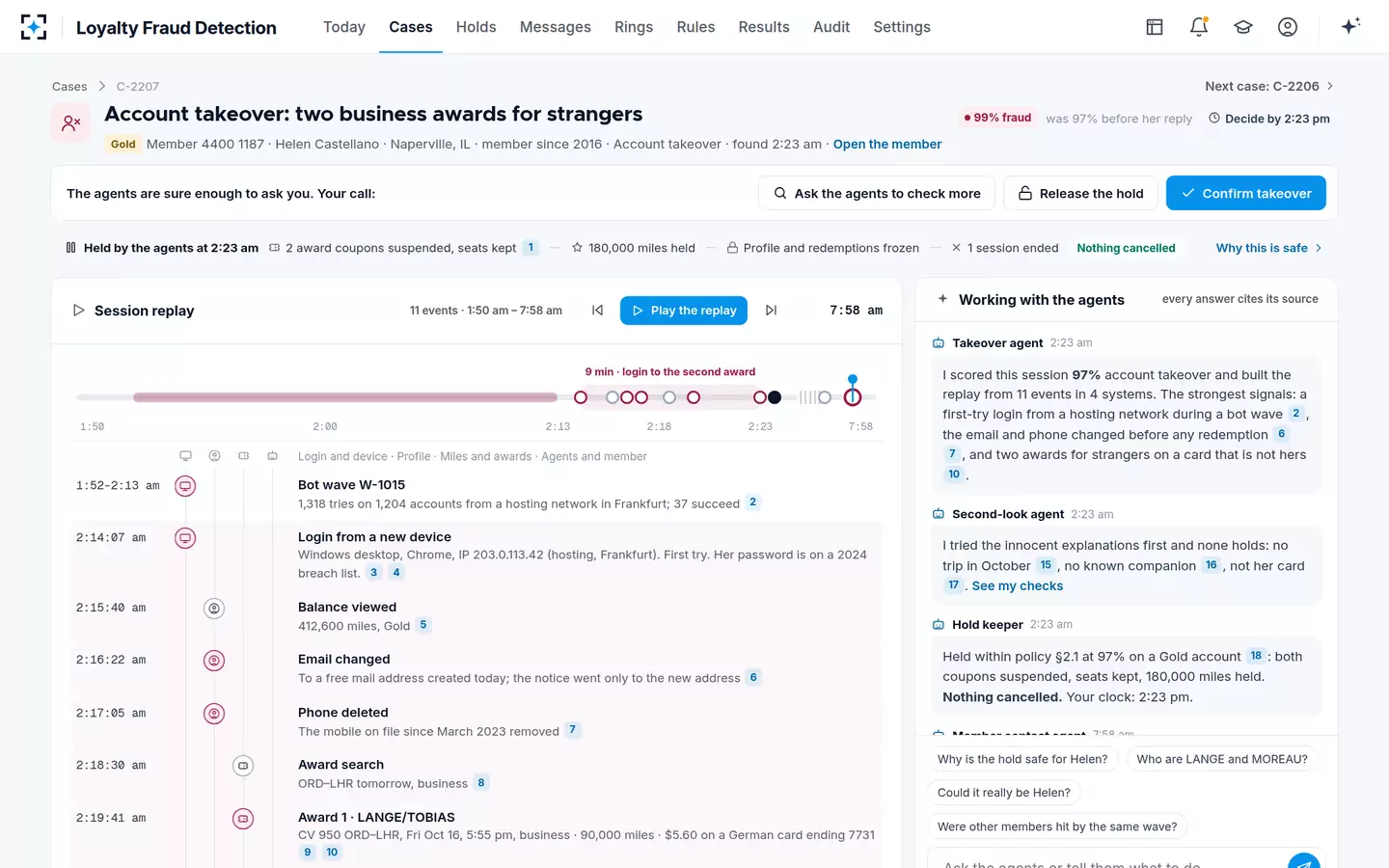Skip replay to the first event
1389x868 pixels.
pos(598,311)
